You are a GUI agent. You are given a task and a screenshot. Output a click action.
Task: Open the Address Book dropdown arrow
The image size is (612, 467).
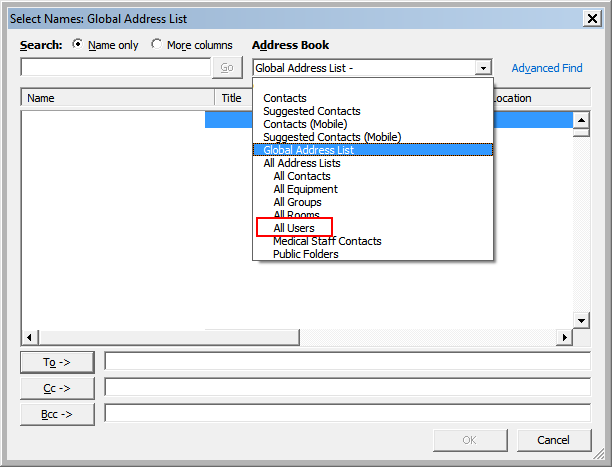483,68
